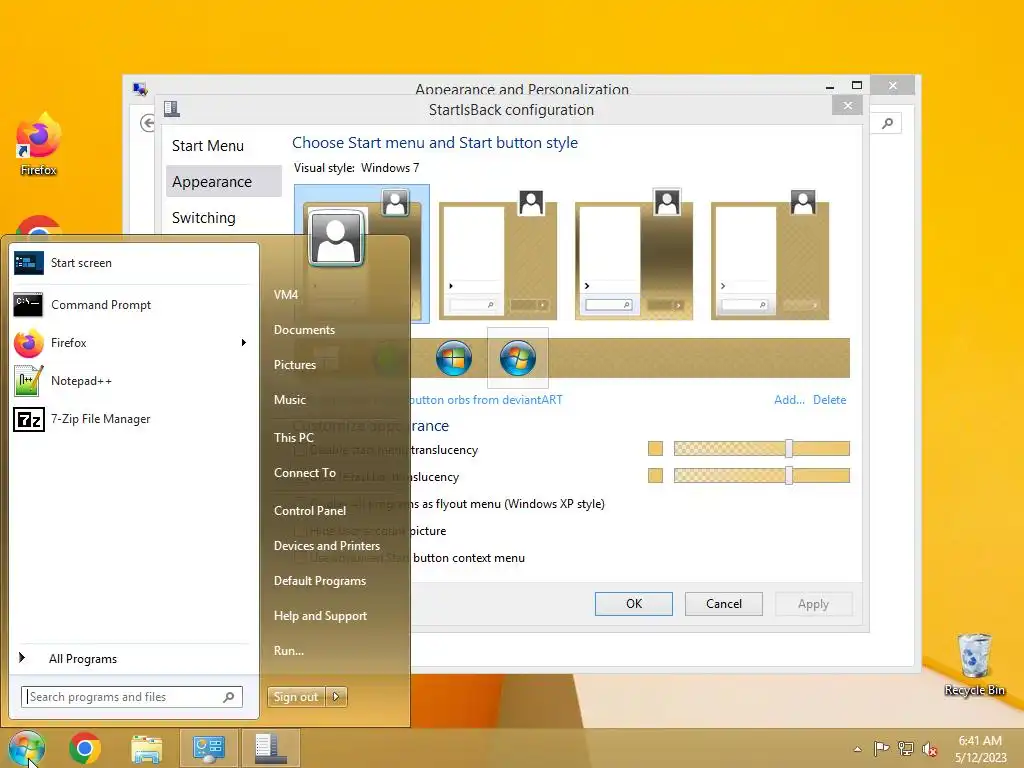
Task: Click OK in StartIsBack configuration
Action: coord(633,604)
